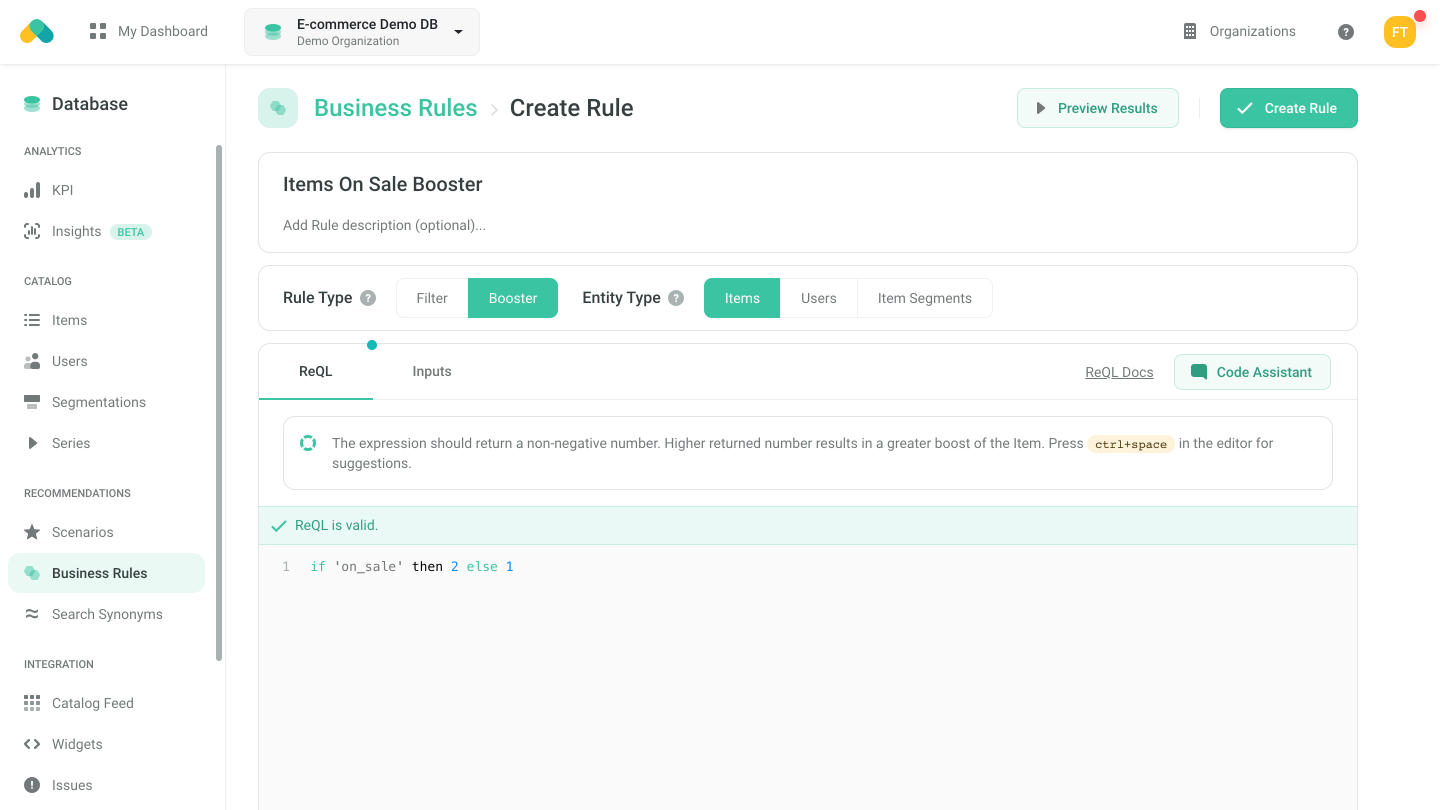This screenshot has width=1440, height=810.
Task: Switch to the Inputs tab
Action: (x=431, y=371)
